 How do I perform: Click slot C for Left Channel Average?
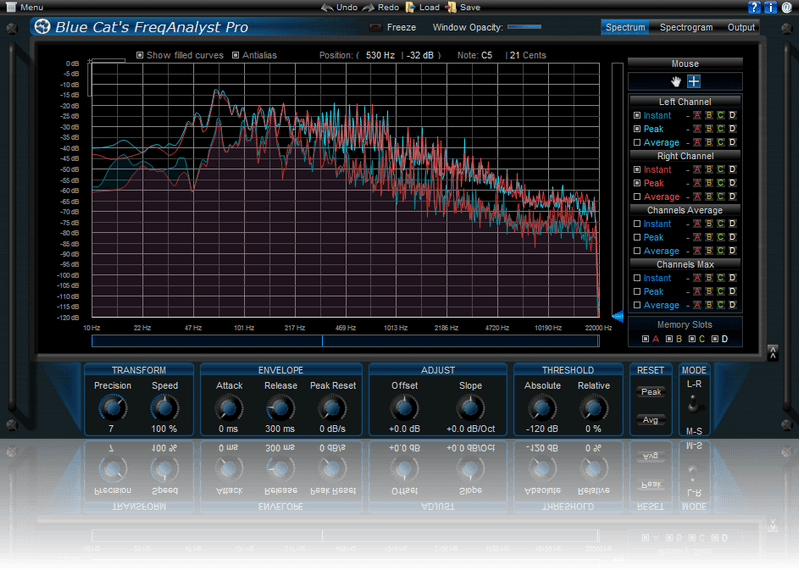pyautogui.click(x=720, y=142)
